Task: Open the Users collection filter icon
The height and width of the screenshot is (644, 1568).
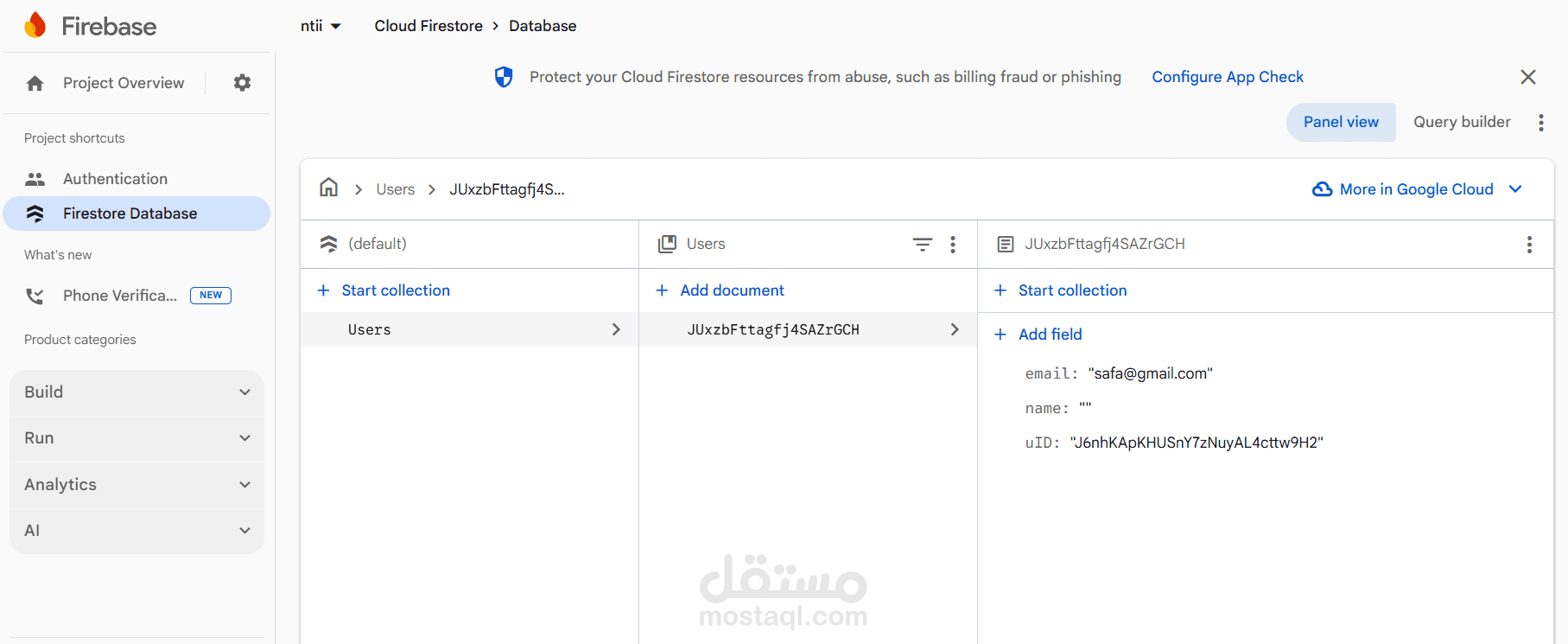Action: [923, 245]
